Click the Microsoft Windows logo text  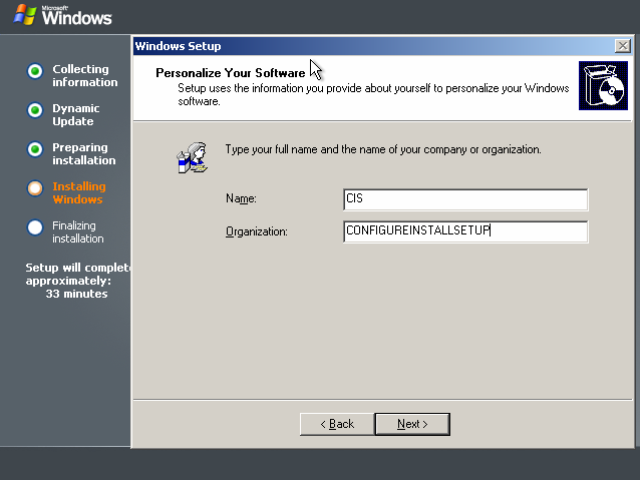[x=77, y=16]
